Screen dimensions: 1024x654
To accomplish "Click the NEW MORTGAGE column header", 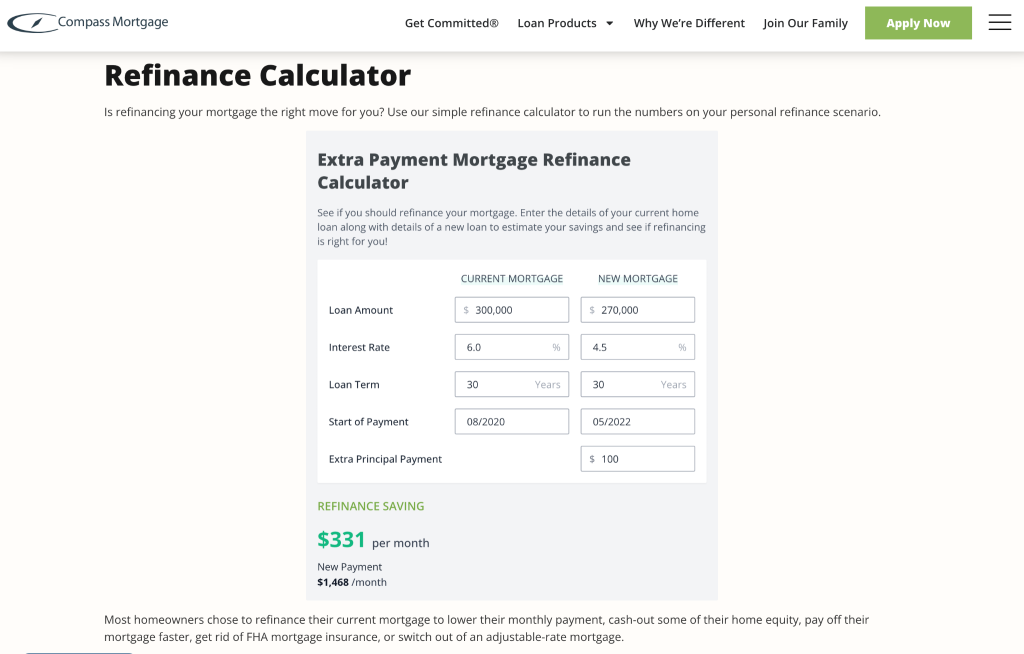I will (x=637, y=278).
